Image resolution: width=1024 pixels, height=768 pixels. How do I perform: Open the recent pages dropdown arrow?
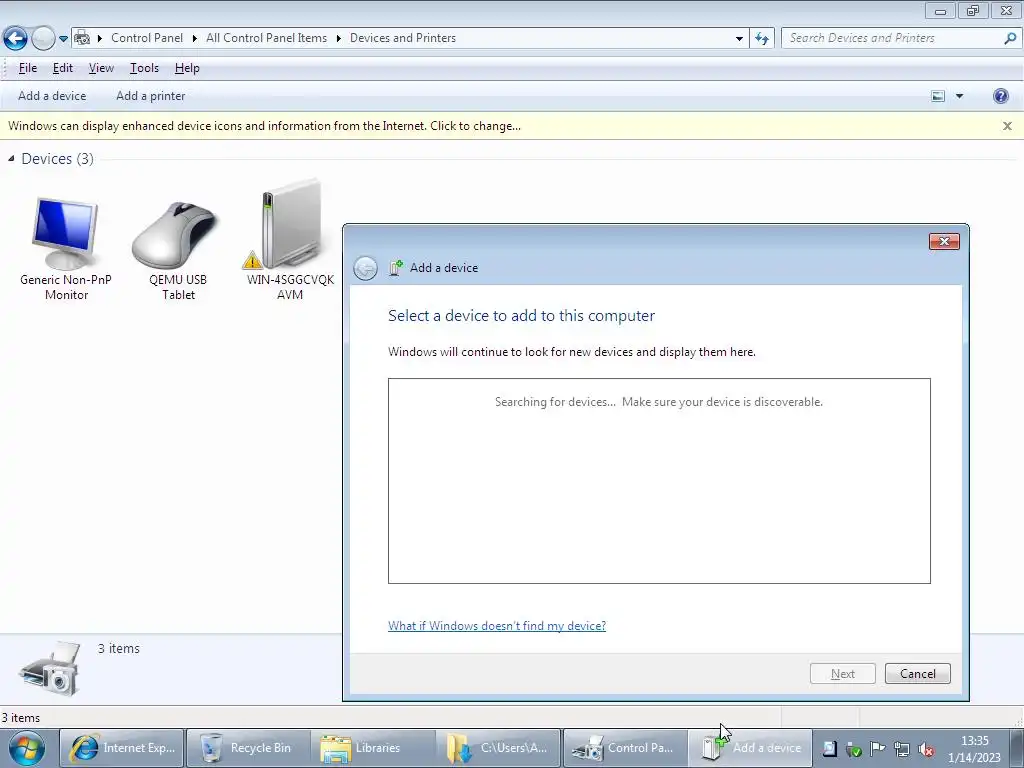[x=63, y=39]
